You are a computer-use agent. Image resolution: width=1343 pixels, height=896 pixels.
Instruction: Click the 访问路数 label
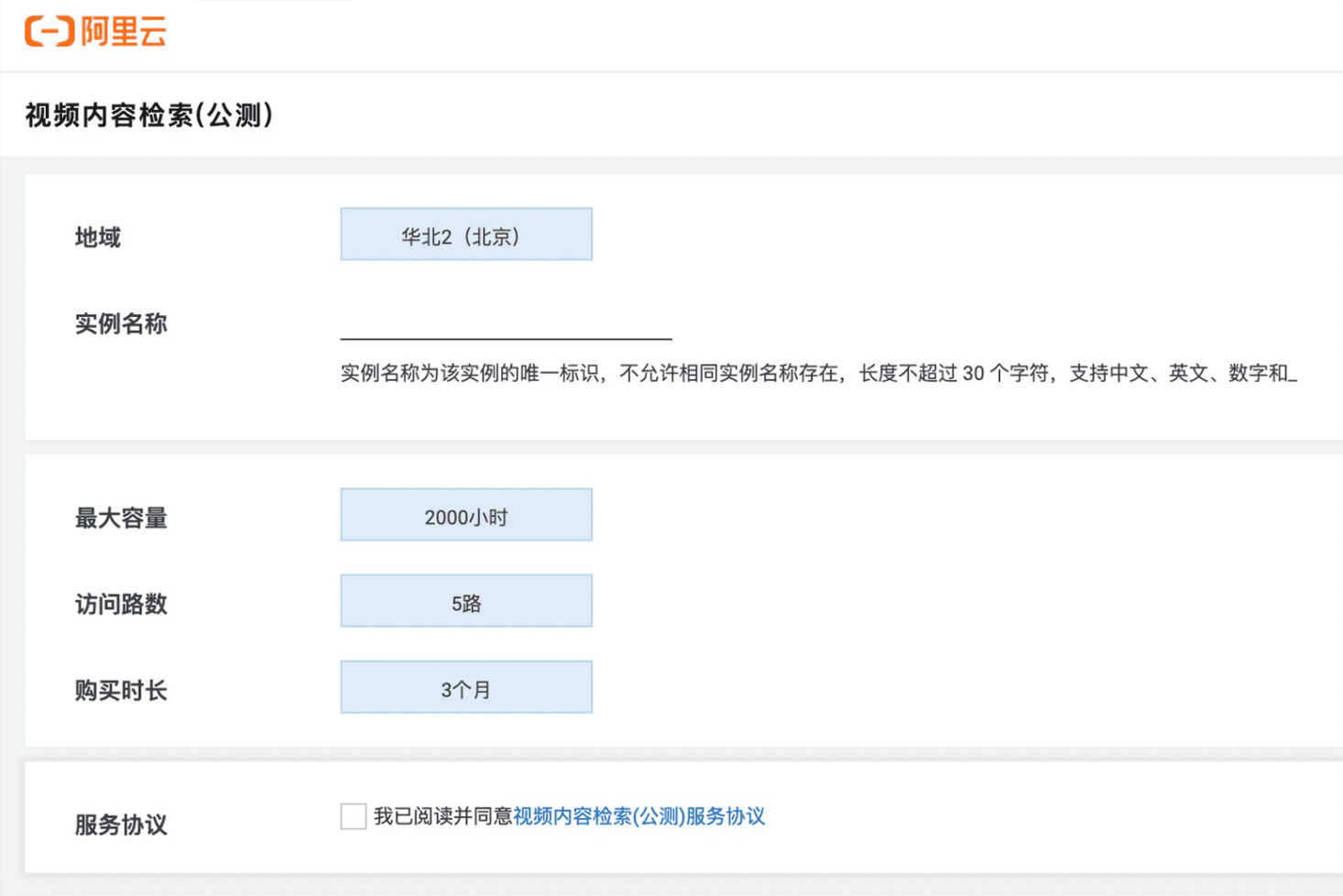point(121,604)
